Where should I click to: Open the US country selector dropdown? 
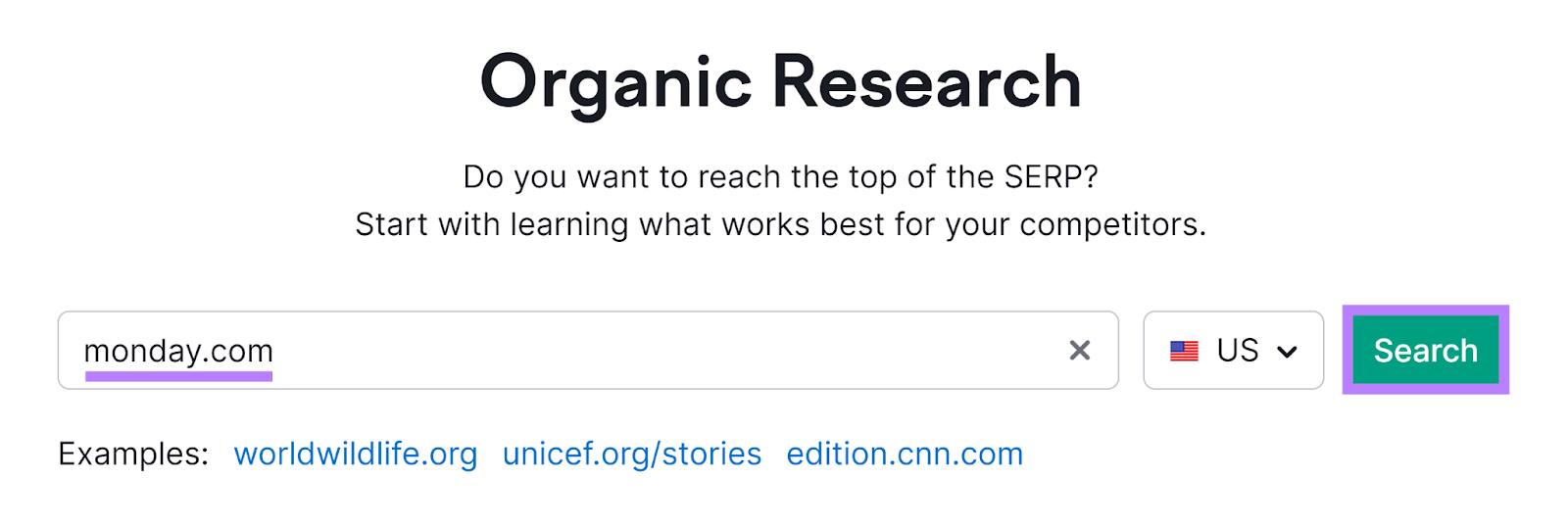pos(1233,351)
